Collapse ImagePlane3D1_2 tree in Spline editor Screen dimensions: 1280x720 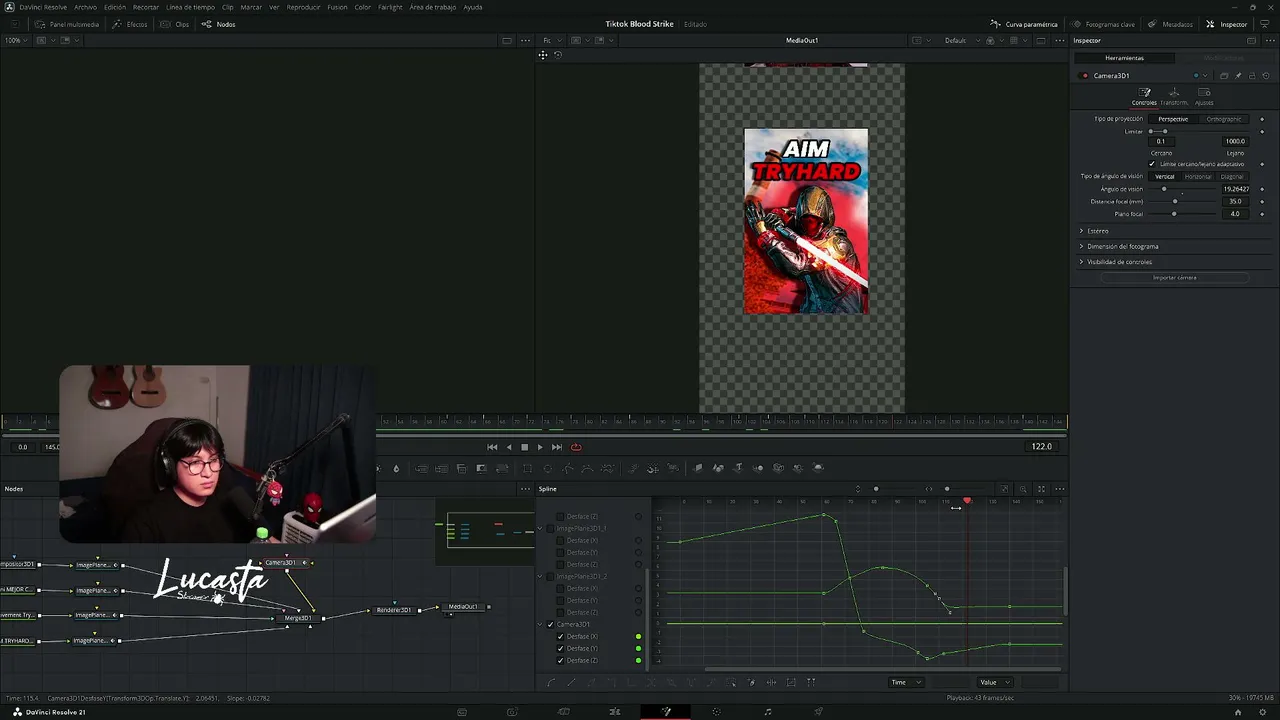[540, 577]
